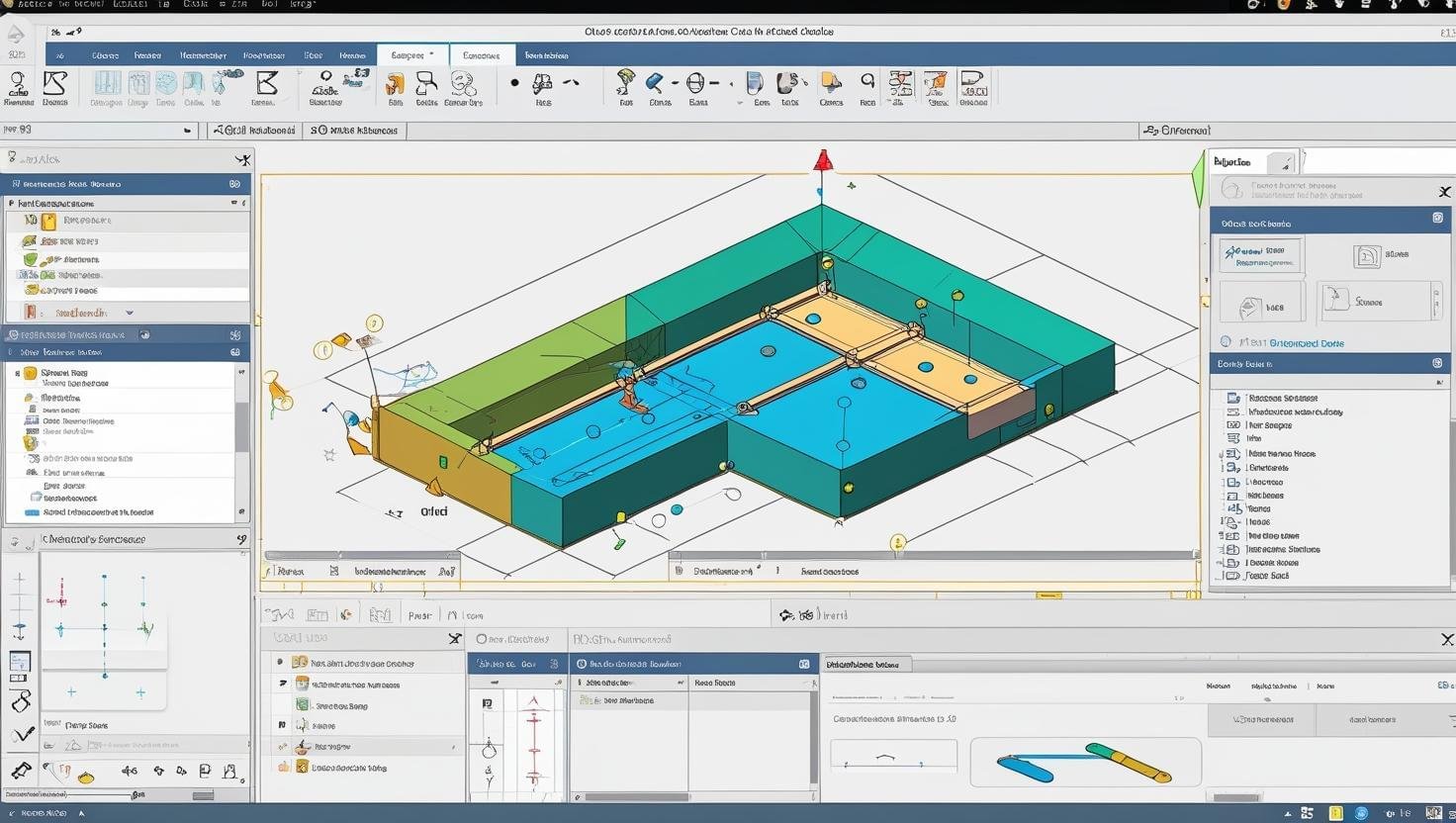Close the bottom list panel with its X

(455, 639)
